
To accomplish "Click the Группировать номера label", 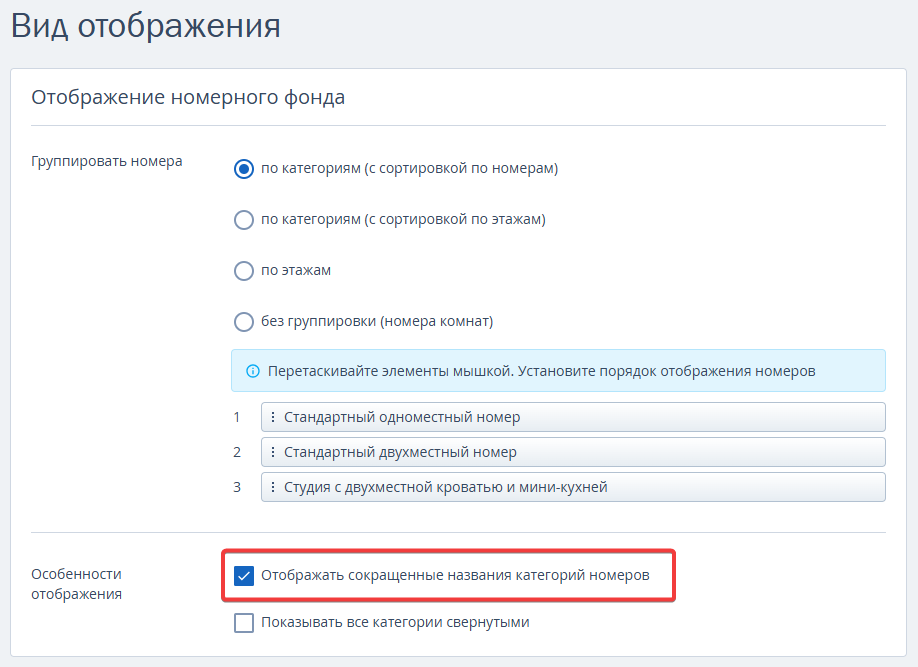I will point(107,161).
